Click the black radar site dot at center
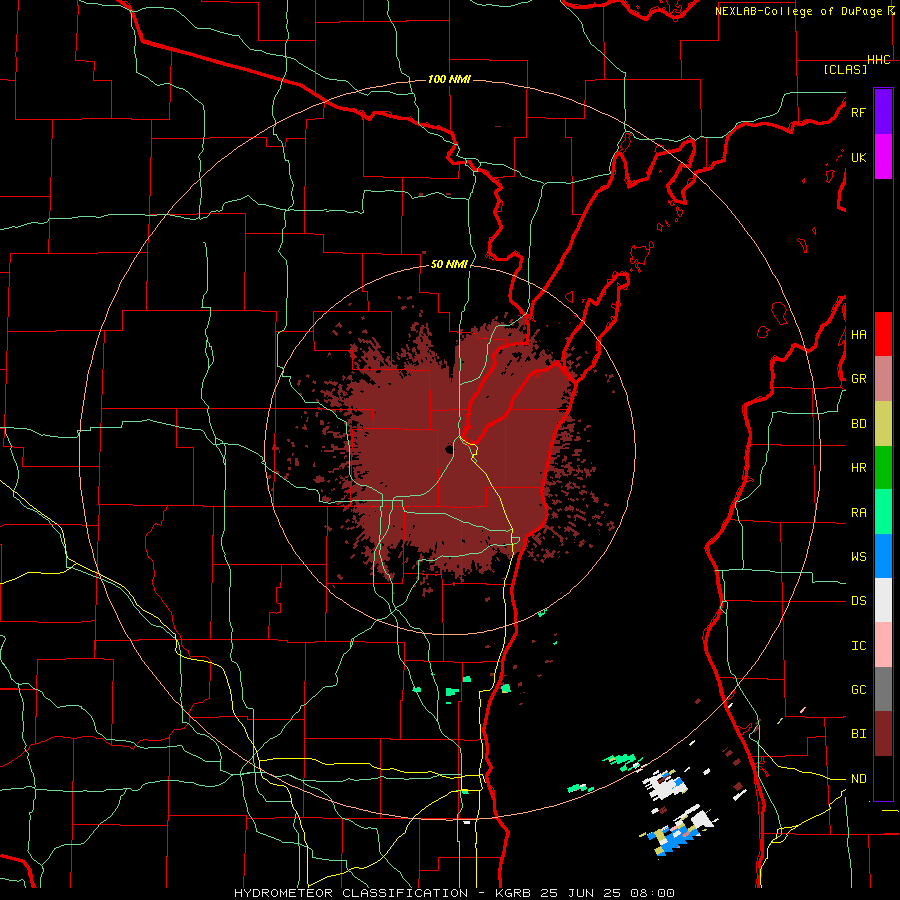The image size is (900, 900). [x=448, y=449]
